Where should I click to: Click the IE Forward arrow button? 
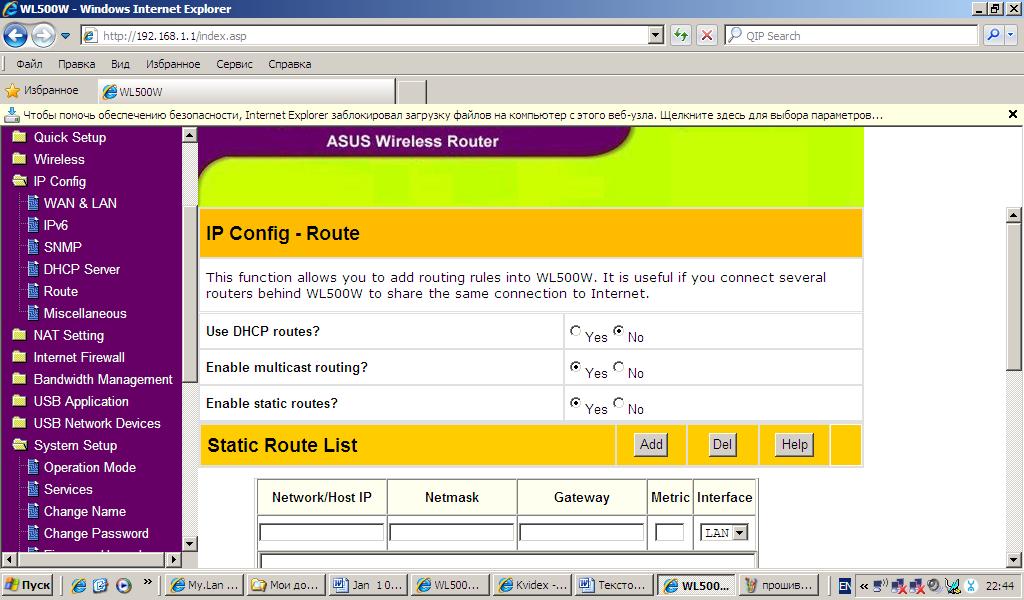pos(43,35)
